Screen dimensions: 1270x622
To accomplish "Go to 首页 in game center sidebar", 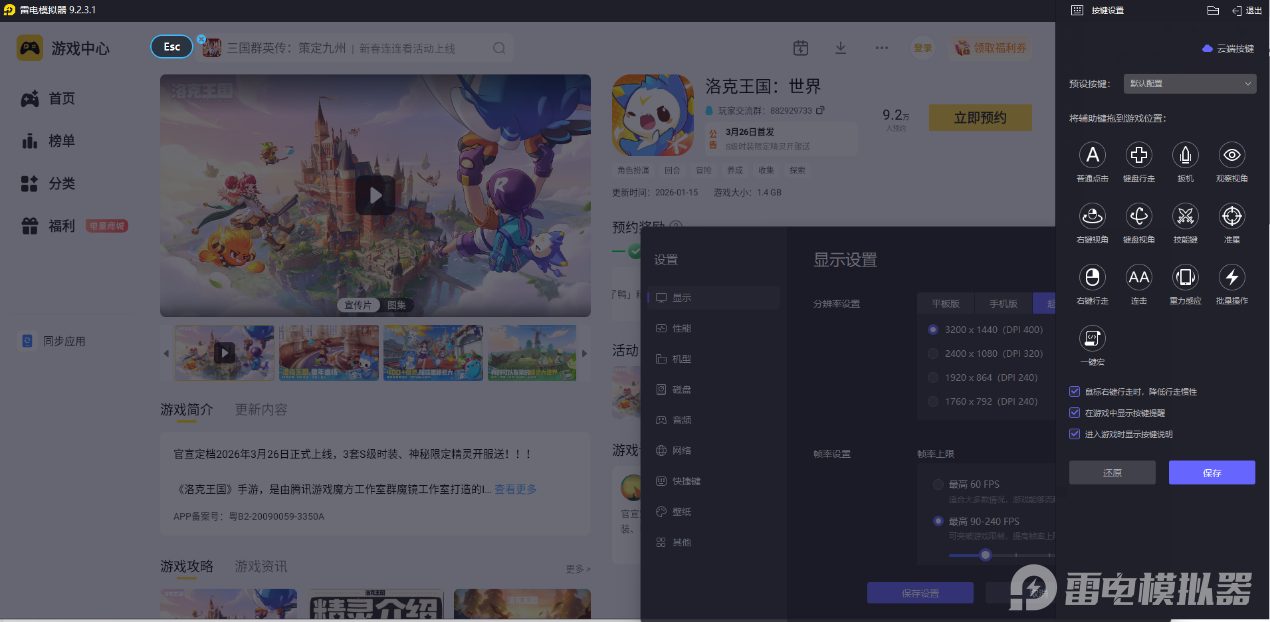I will coord(48,98).
